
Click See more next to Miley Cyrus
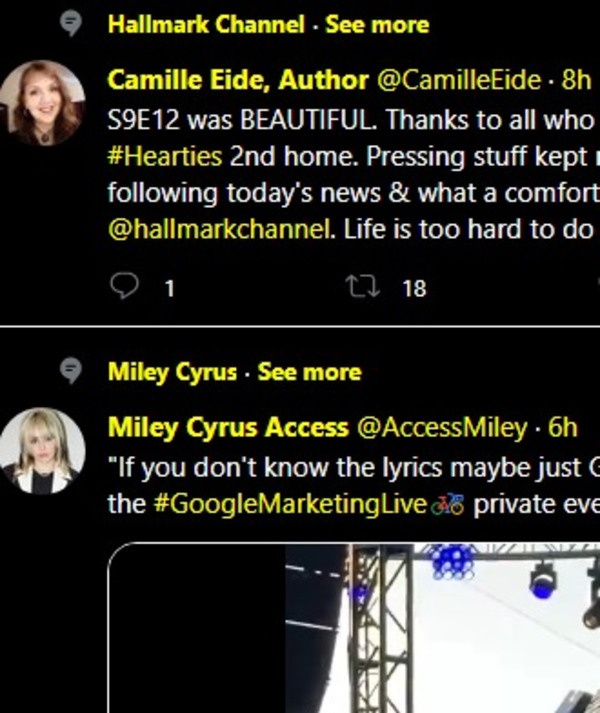coord(309,373)
